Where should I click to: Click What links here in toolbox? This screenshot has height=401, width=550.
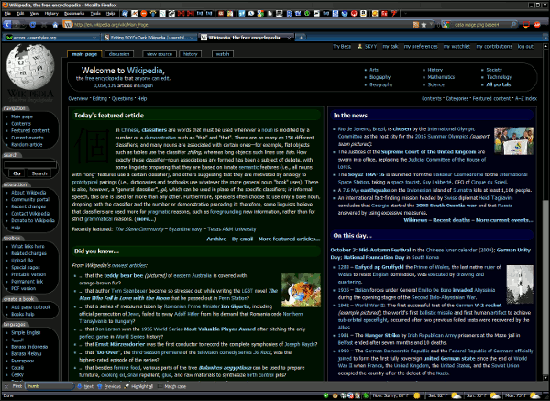28,246
